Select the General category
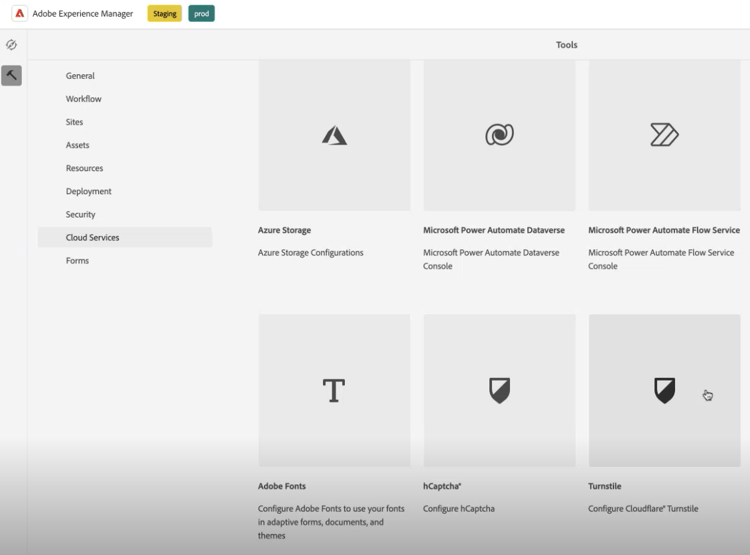This screenshot has height=555, width=750. (x=80, y=76)
